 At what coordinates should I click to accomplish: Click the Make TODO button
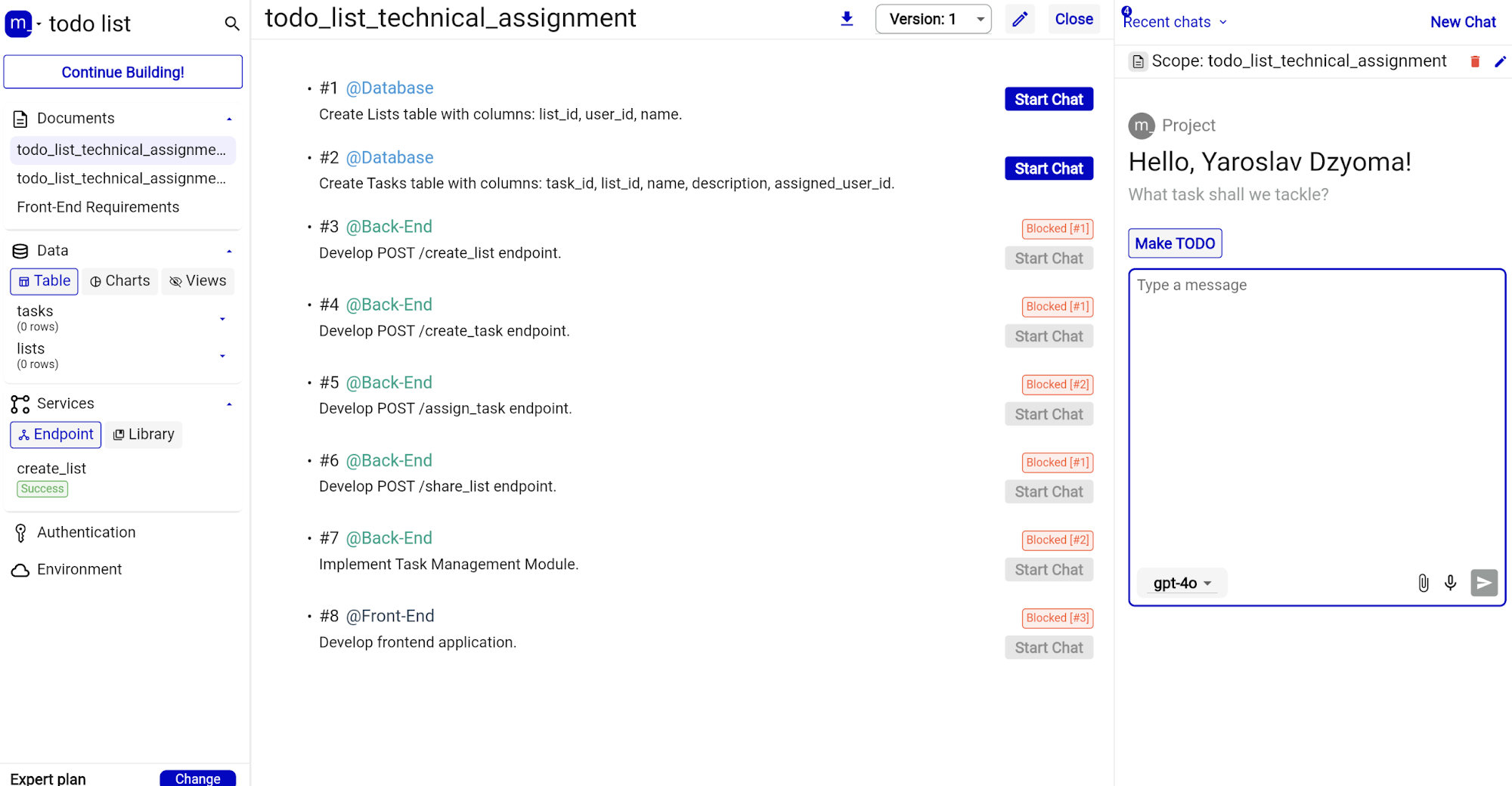pos(1175,243)
